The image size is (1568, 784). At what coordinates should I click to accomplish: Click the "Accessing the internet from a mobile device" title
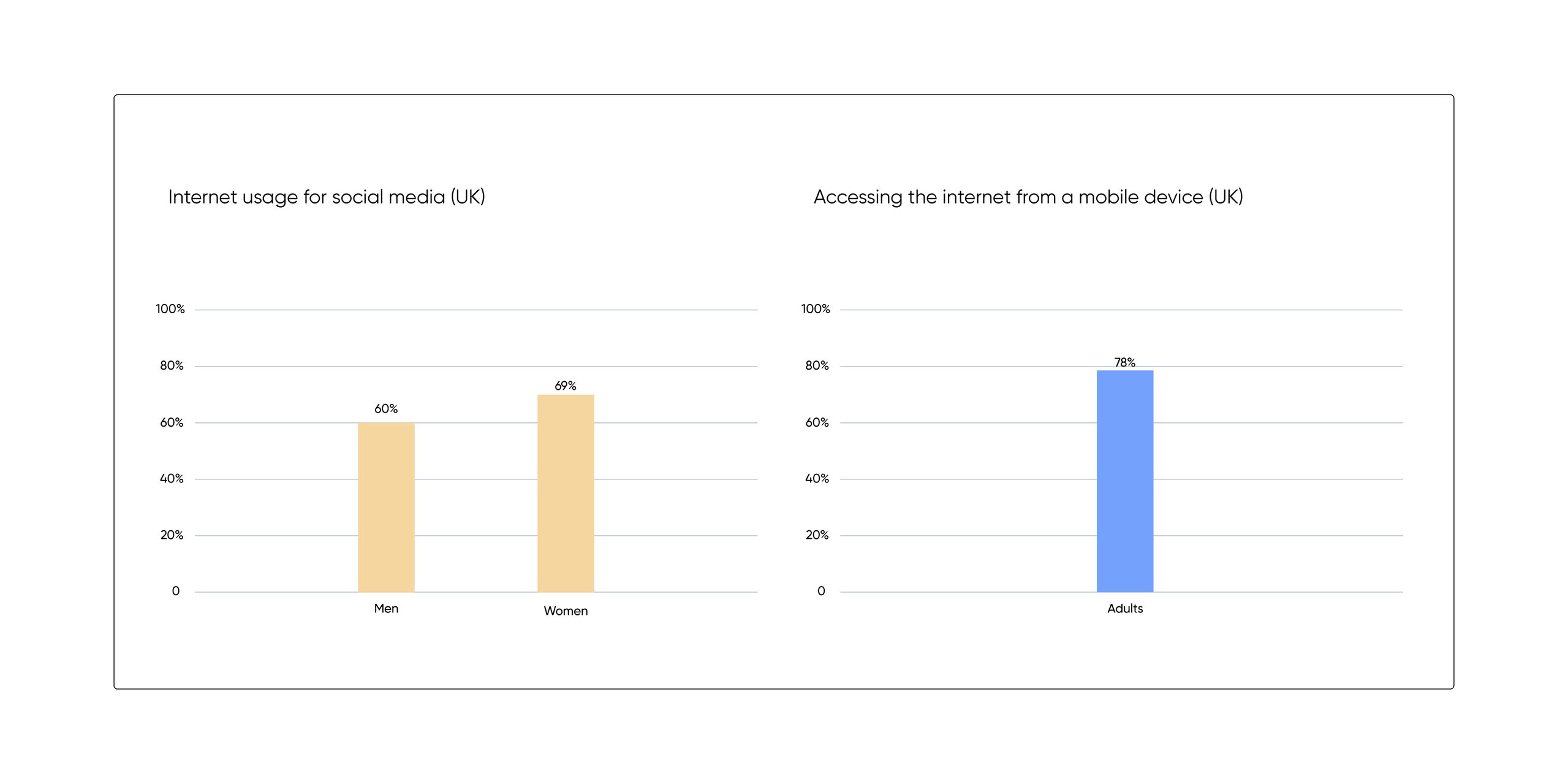click(x=1028, y=197)
